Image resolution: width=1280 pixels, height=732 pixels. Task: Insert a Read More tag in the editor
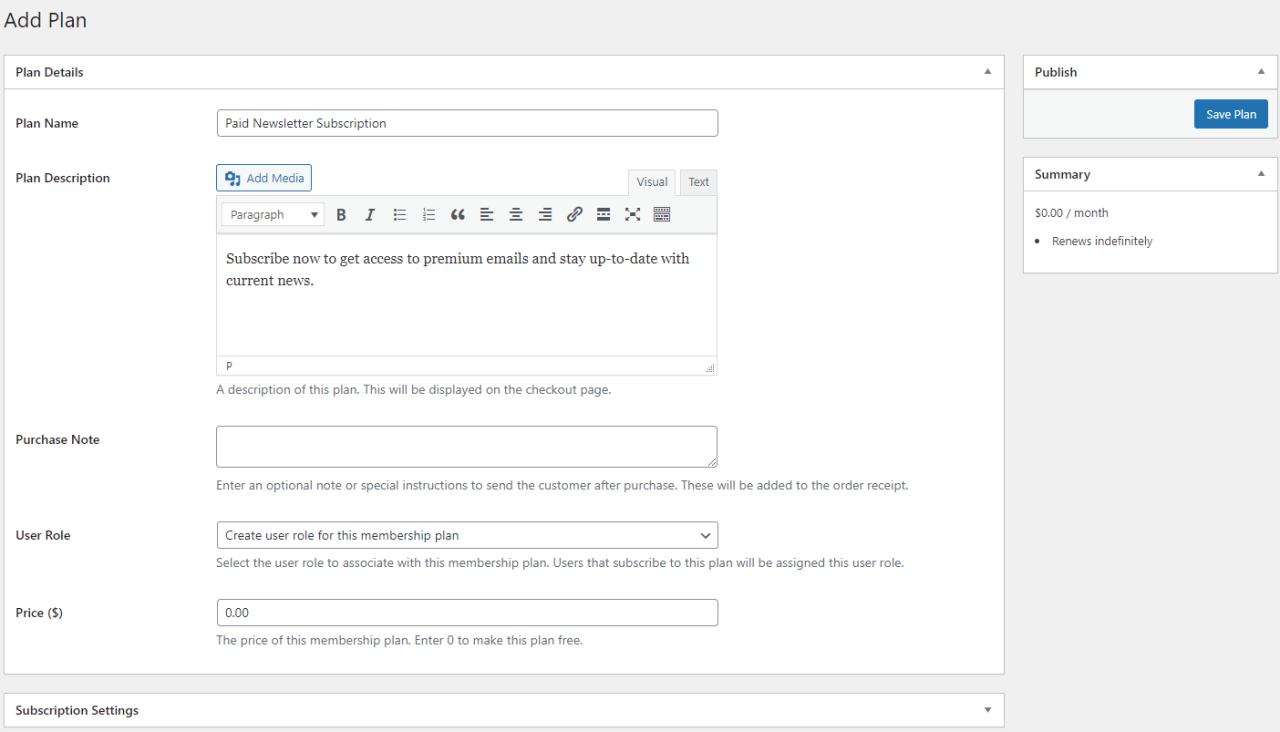coord(603,214)
